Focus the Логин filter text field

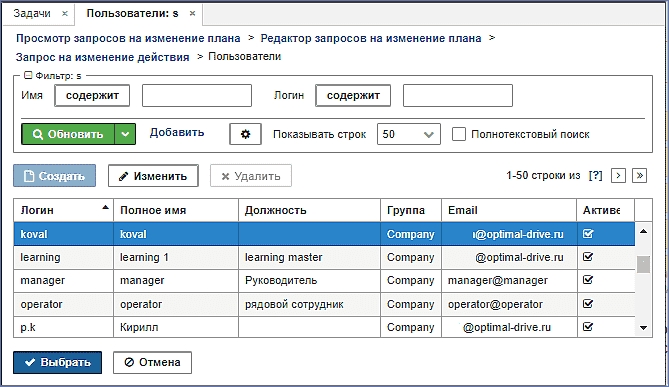click(458, 96)
